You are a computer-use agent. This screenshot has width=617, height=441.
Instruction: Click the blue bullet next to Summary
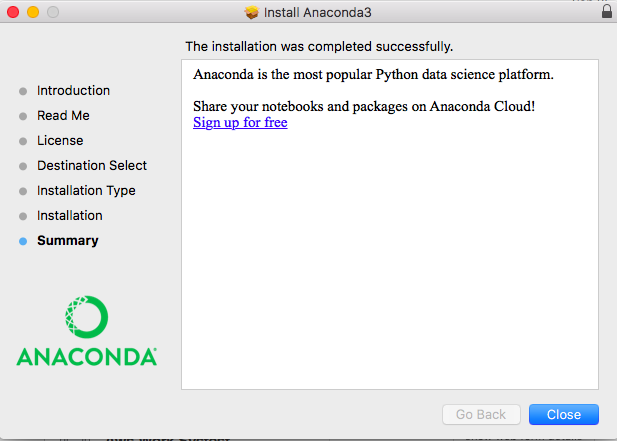[x=23, y=241]
